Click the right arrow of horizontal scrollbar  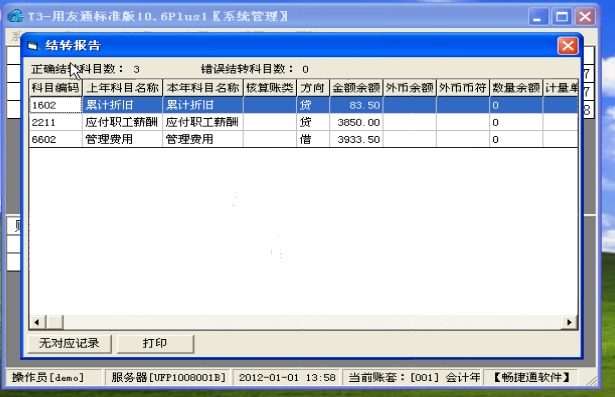pyautogui.click(x=569, y=322)
